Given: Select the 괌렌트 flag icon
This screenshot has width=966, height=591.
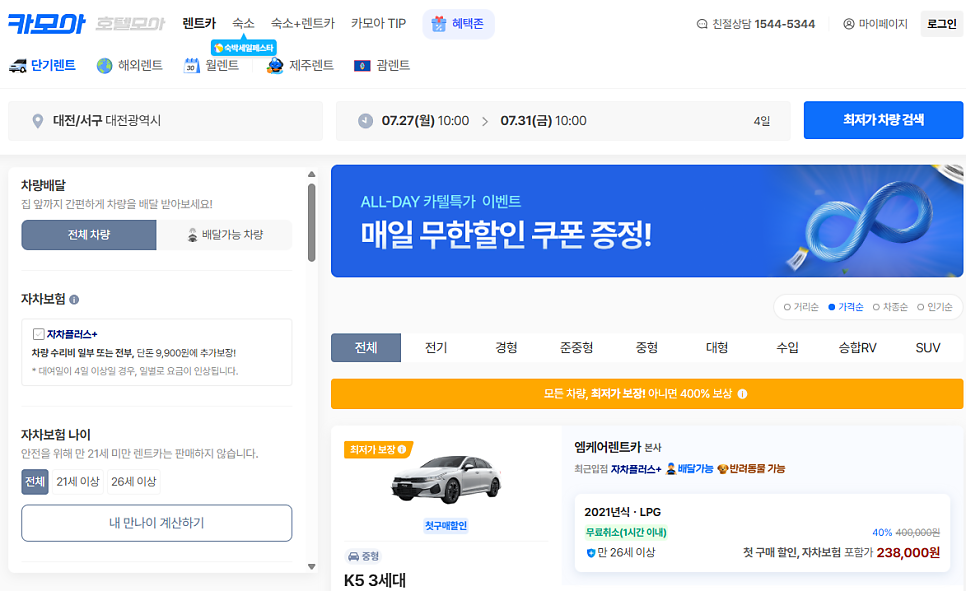Looking at the screenshot, I should click(x=362, y=66).
